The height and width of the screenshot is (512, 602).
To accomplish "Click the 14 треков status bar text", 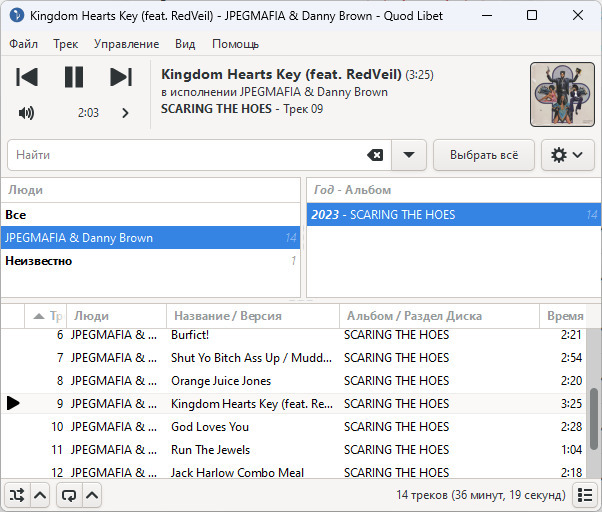I will [x=481, y=495].
